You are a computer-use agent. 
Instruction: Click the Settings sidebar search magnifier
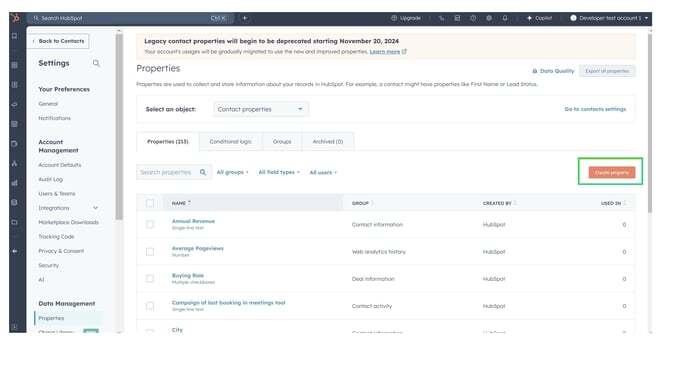[x=96, y=64]
